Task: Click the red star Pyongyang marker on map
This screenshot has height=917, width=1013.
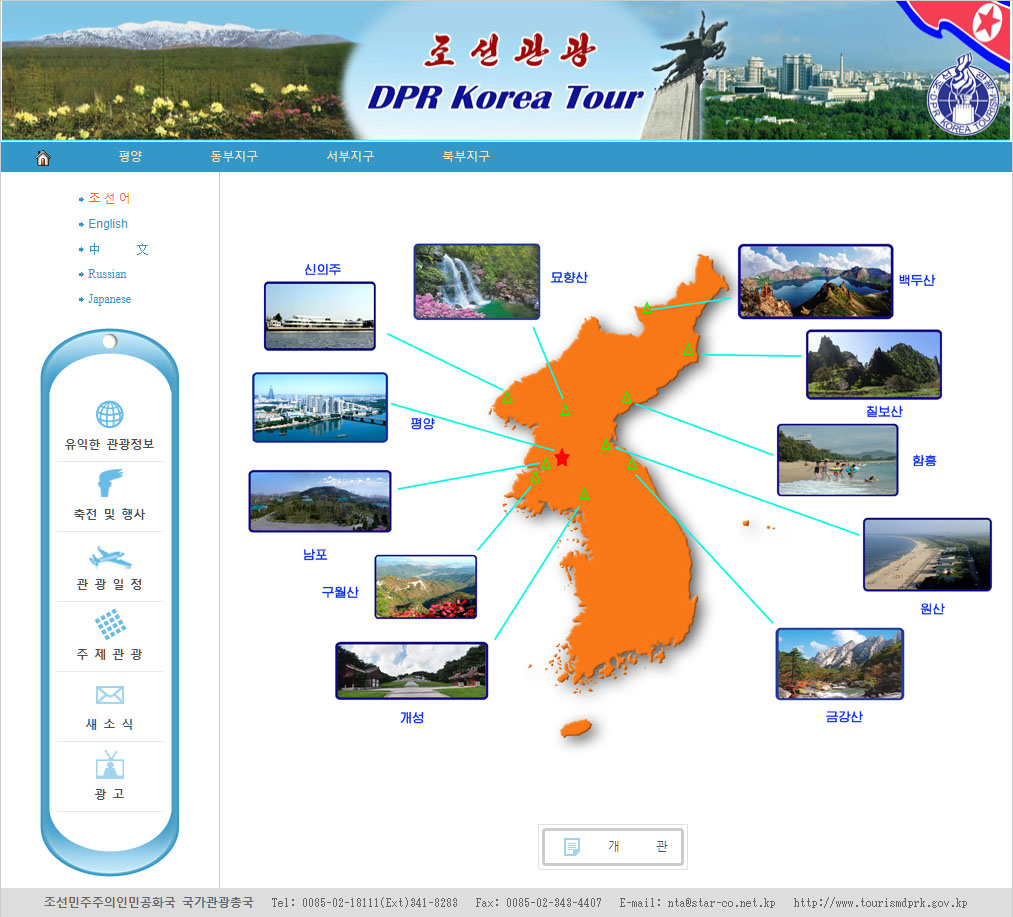Action: 562,457
